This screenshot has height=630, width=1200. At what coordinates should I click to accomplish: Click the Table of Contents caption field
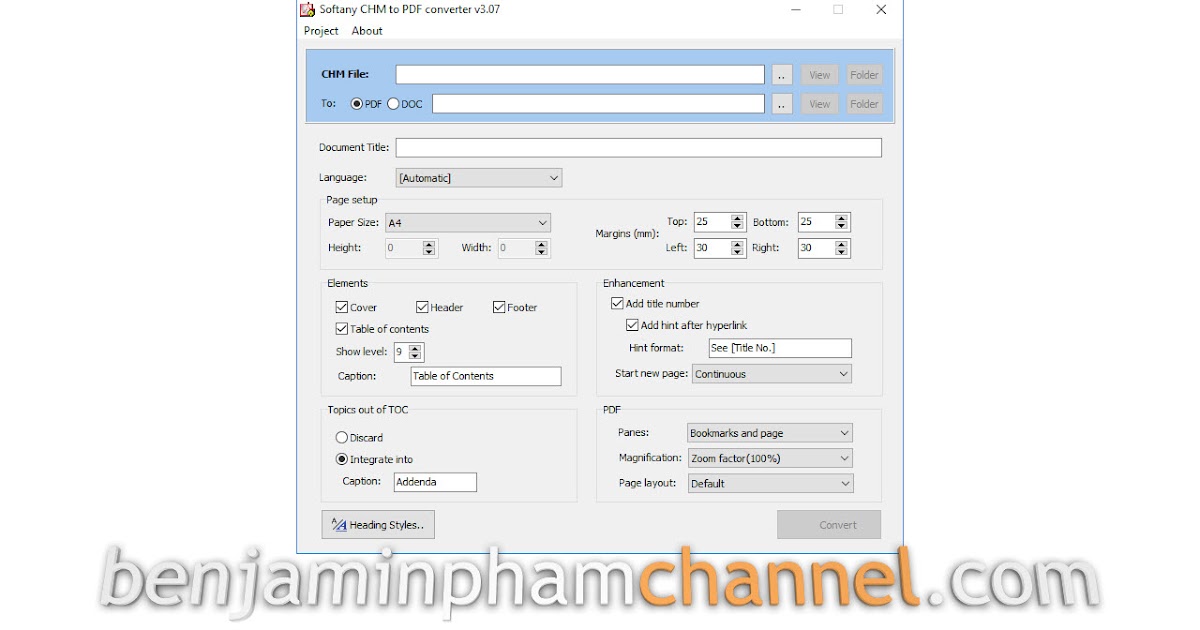click(486, 376)
